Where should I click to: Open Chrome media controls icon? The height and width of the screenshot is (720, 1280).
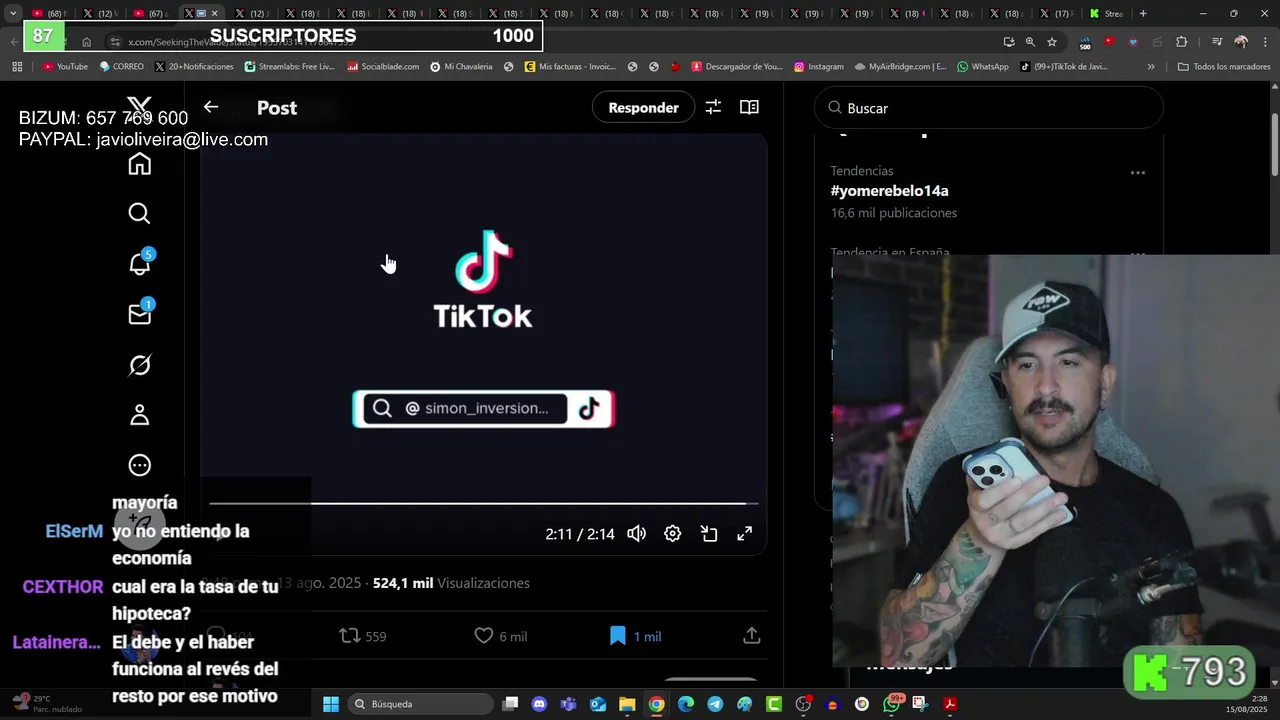point(1217,42)
